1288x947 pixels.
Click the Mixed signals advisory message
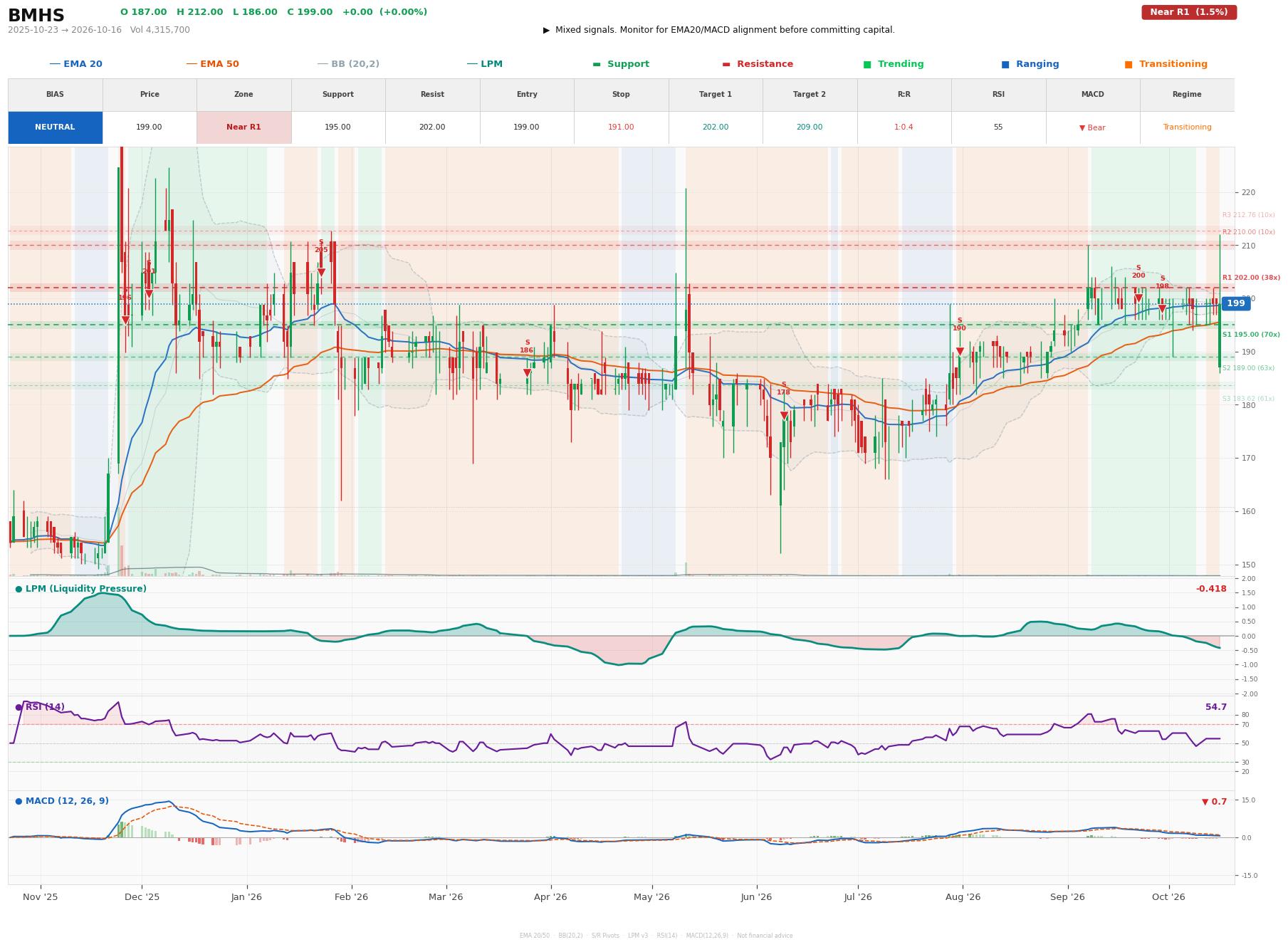719,30
